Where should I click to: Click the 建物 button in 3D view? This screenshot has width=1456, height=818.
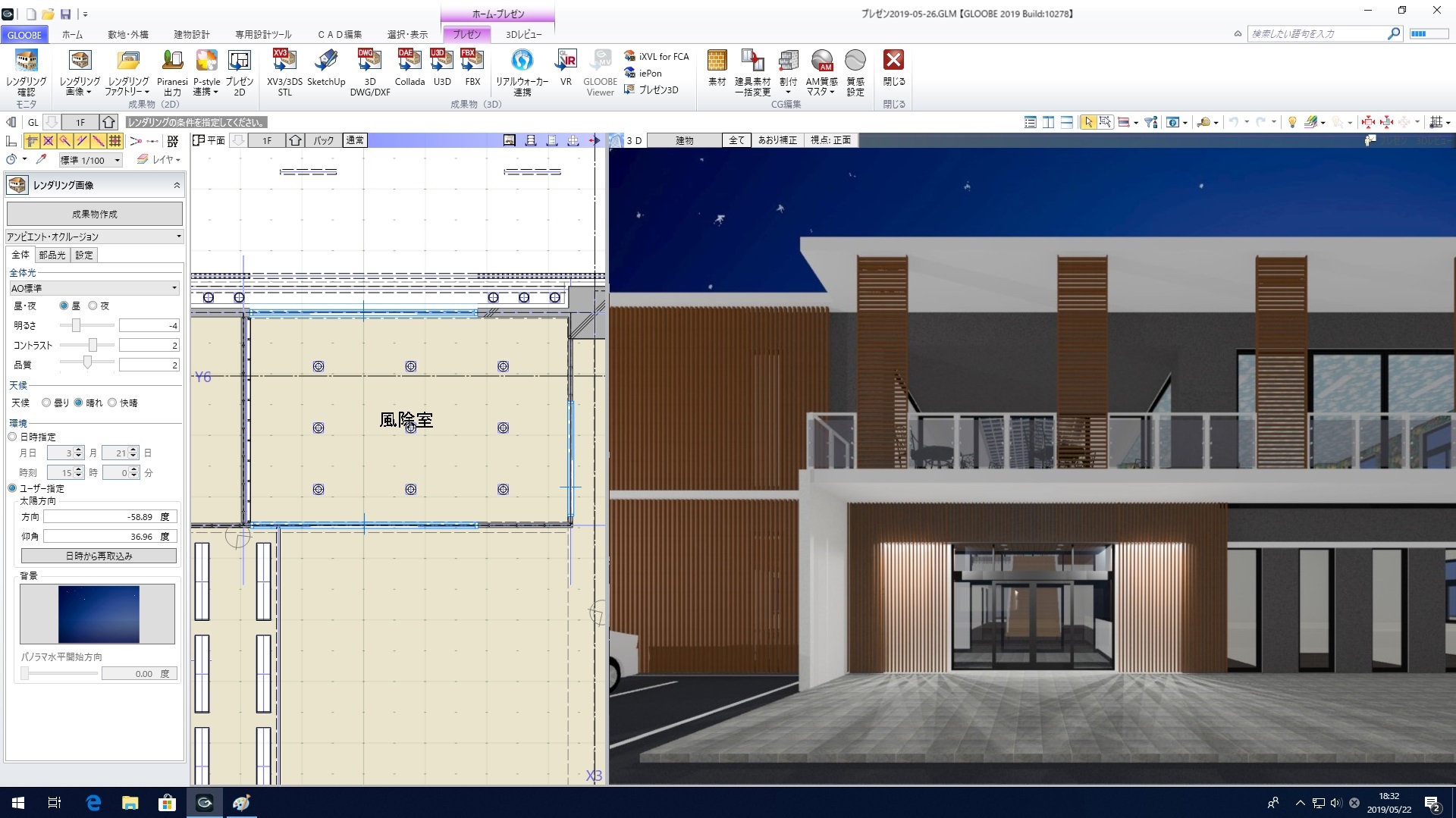685,140
